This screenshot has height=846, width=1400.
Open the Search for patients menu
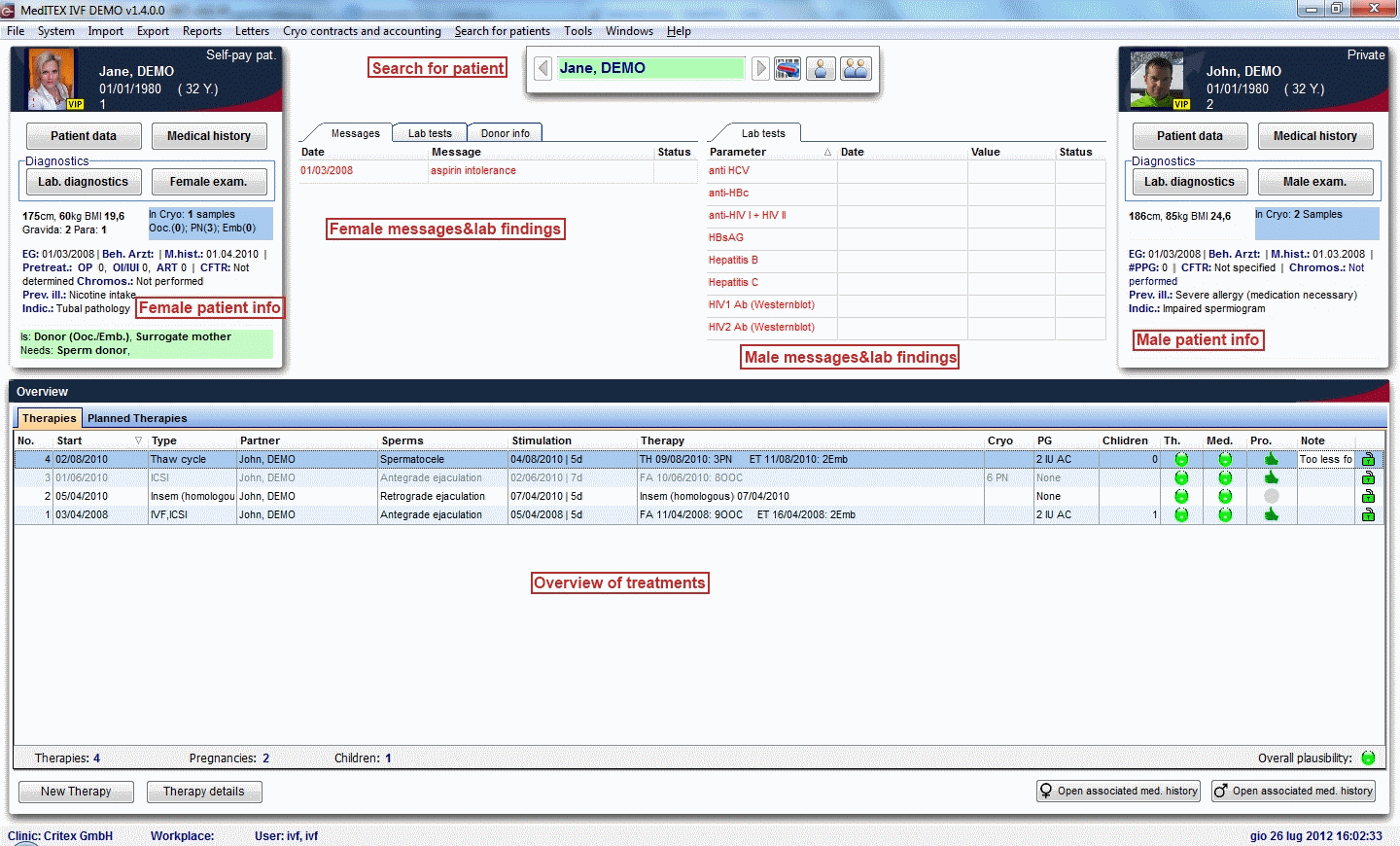tap(503, 31)
